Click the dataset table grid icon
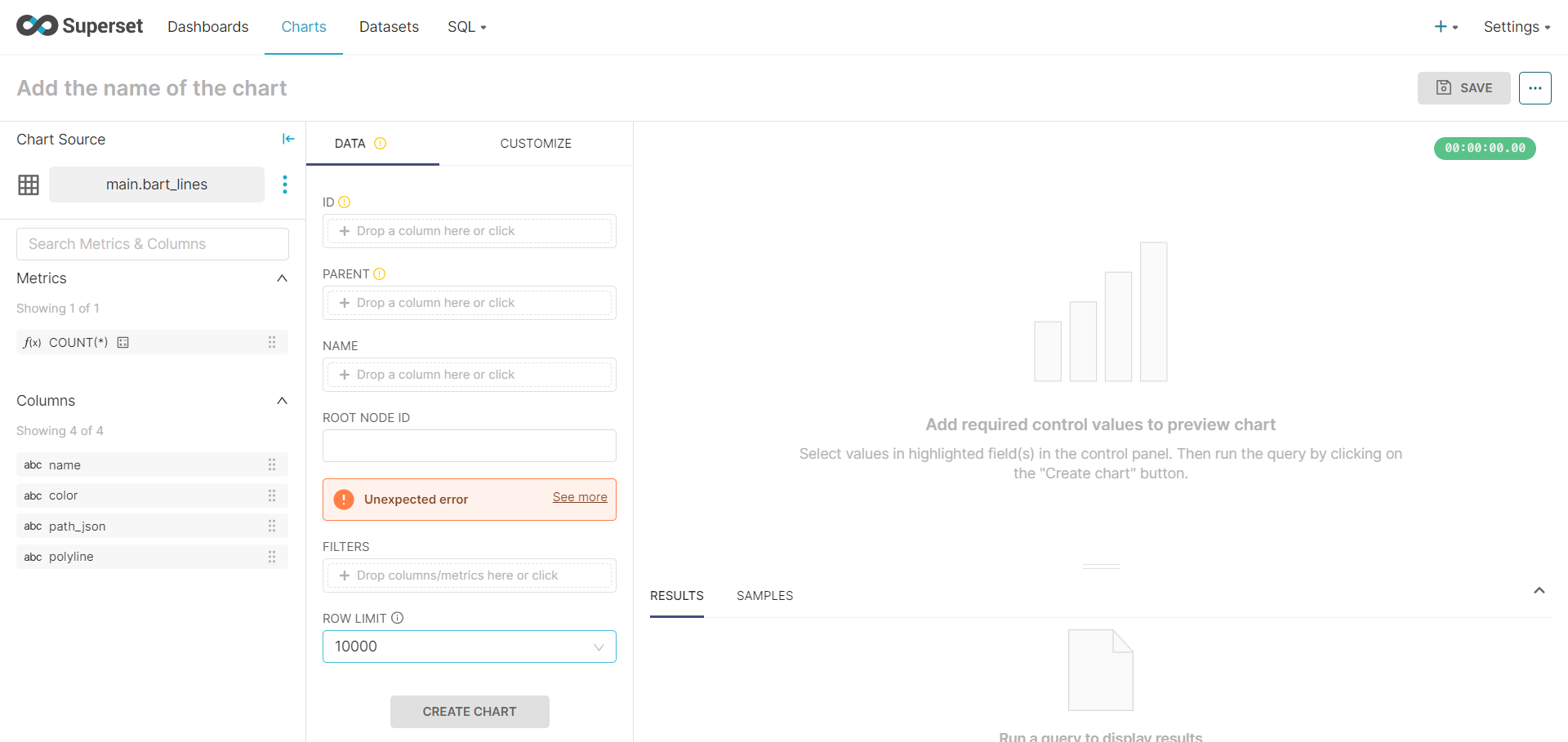This screenshot has width=1568, height=742. click(29, 185)
